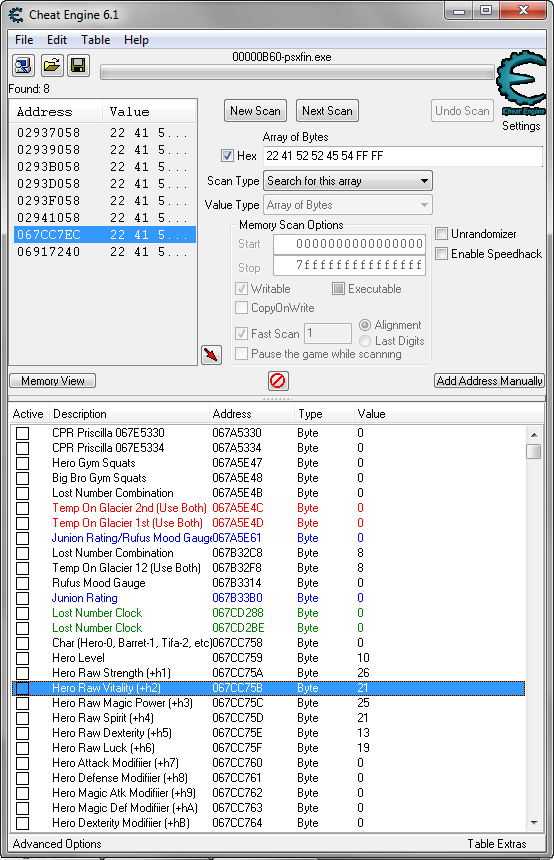Click the Address column header in results
554x860 pixels.
coord(56,112)
